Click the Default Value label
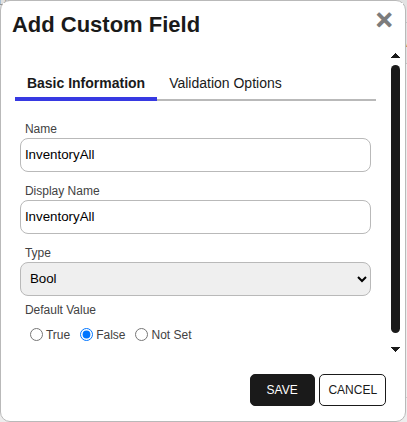Viewport: 407px width, 422px height. (x=60, y=310)
